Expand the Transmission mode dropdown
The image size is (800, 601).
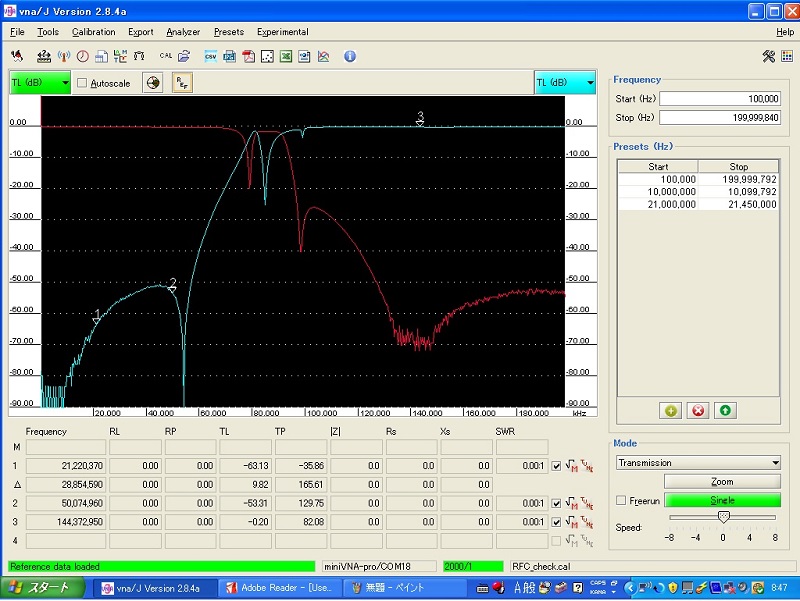pyautogui.click(x=698, y=463)
